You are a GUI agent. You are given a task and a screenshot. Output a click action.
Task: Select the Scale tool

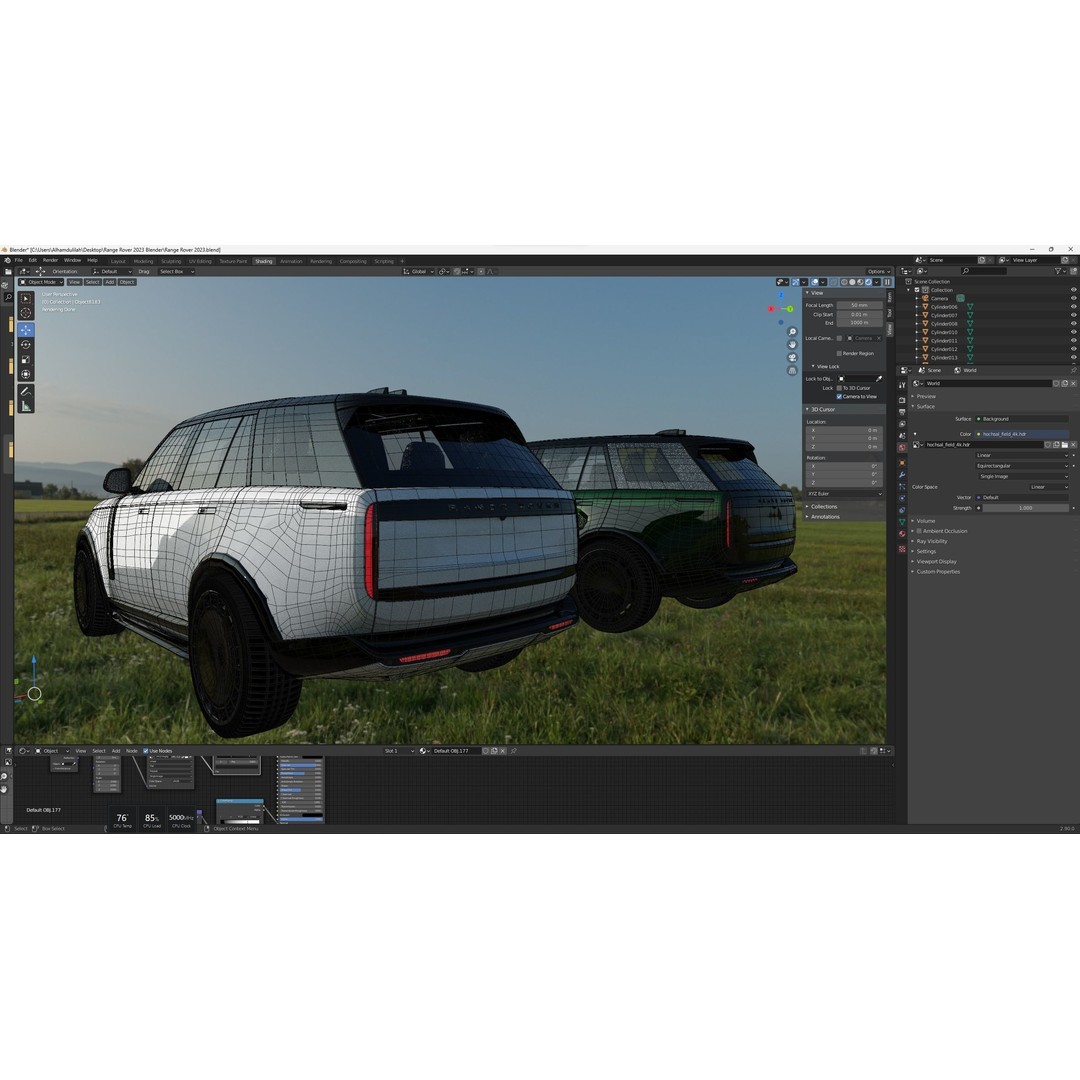[x=25, y=360]
